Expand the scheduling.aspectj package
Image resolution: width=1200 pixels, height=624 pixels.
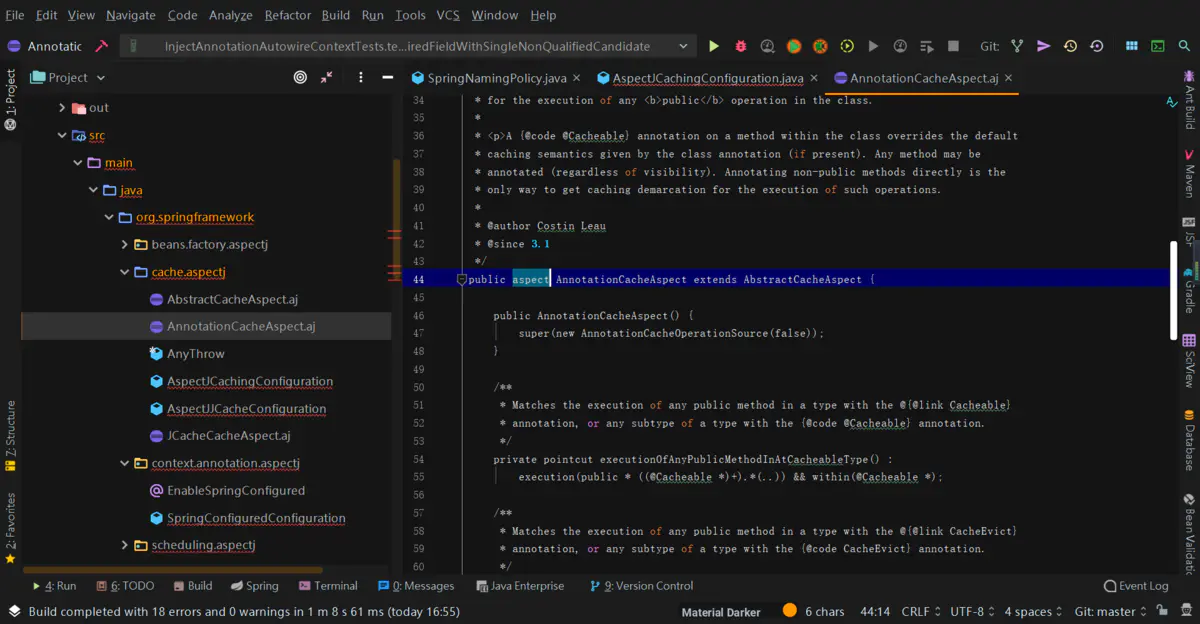click(124, 545)
